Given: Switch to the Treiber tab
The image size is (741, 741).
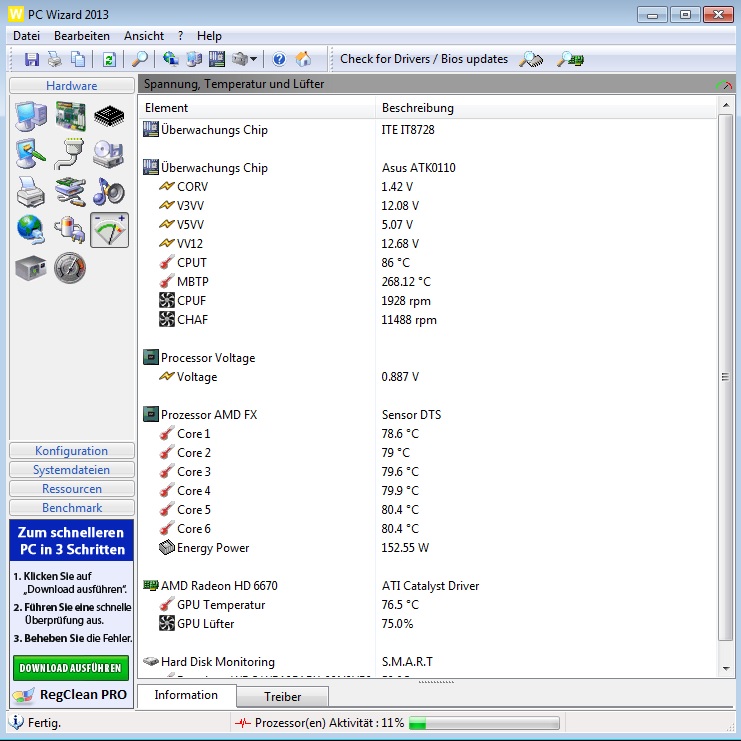Looking at the screenshot, I should click(283, 697).
